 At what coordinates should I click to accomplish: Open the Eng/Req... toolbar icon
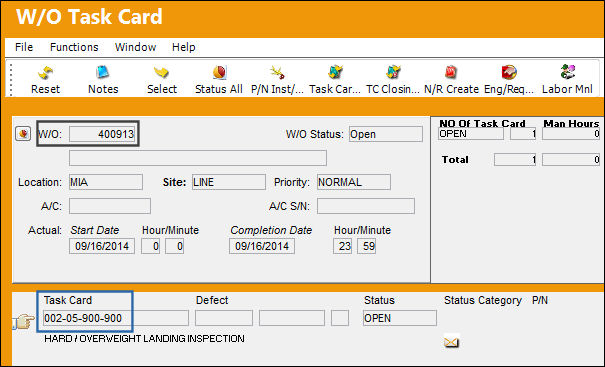(x=509, y=72)
